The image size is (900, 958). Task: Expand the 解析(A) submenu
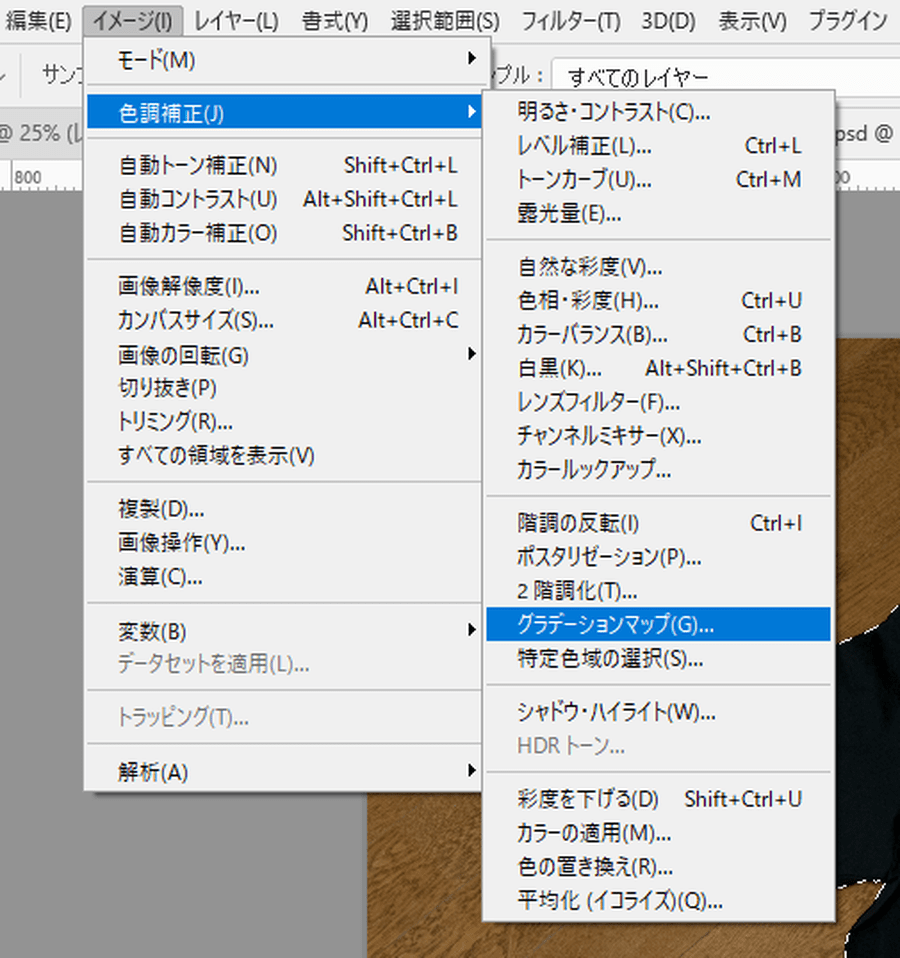coord(284,772)
